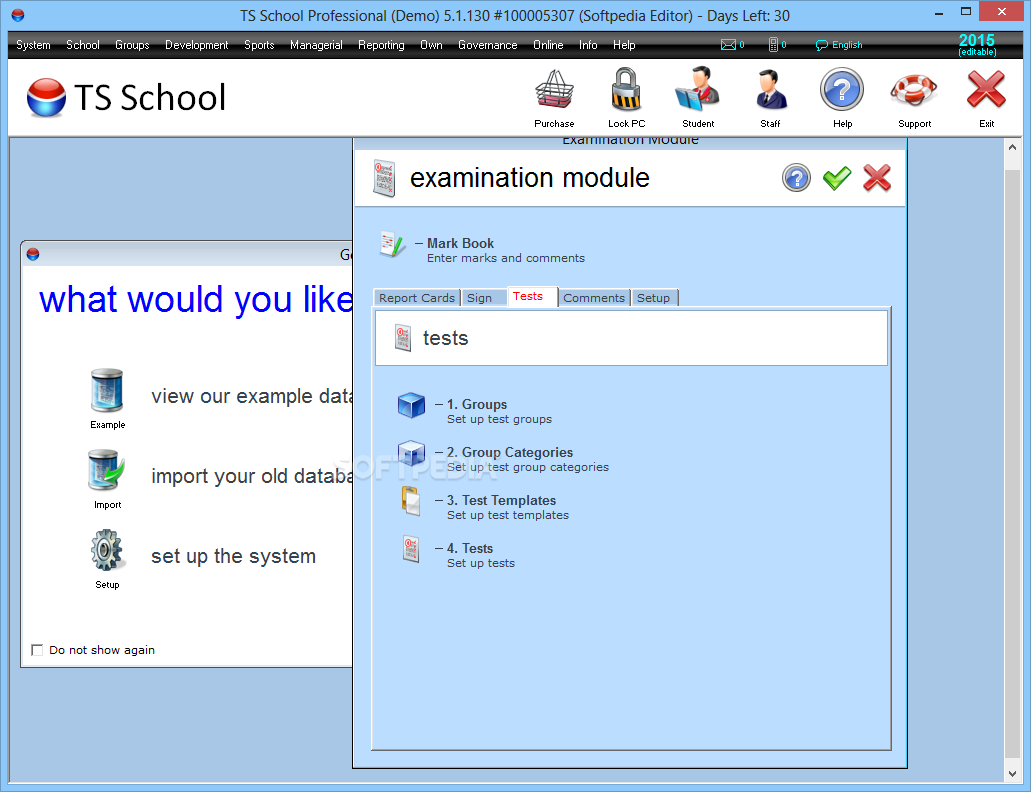Screen dimensions: 1031x792
Task: Click the blue cube Groups icon
Action: (412, 405)
